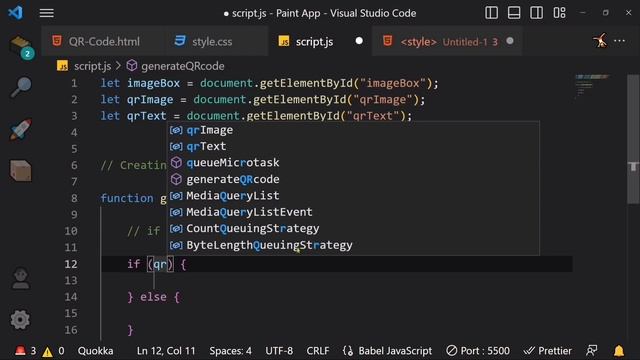Viewport: 640px width, 360px height.
Task: Select qrText suggestion
Action: click(x=353, y=146)
